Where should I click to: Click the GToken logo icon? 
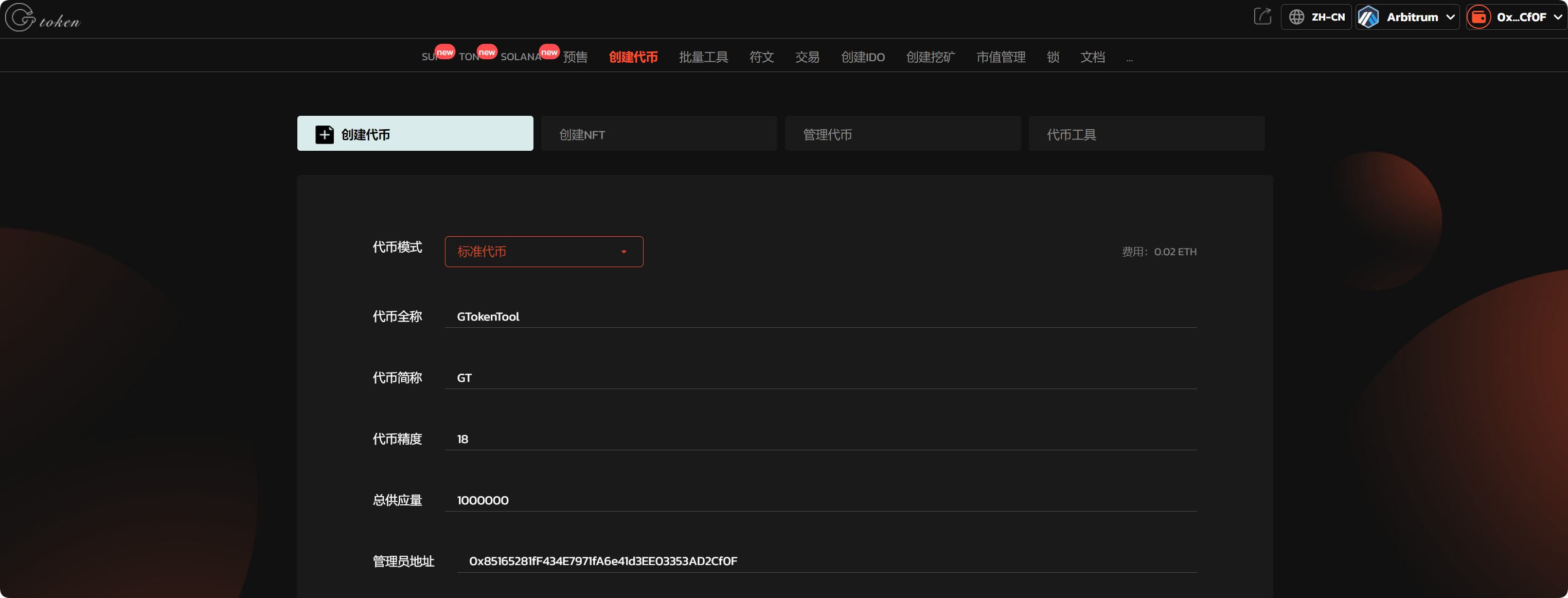point(21,17)
